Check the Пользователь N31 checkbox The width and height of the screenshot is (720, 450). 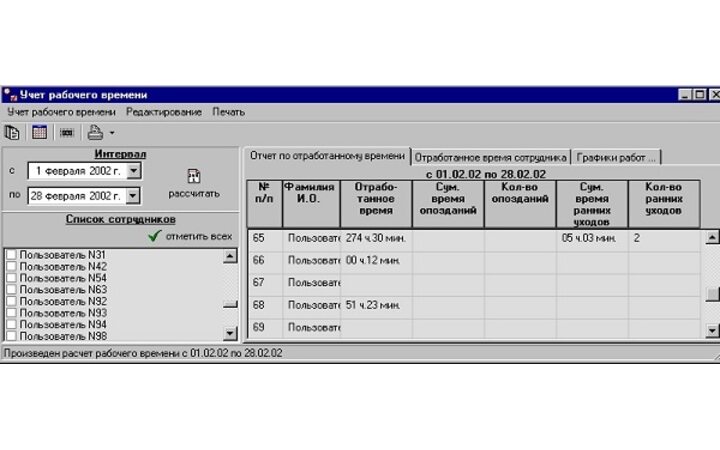coord(11,255)
